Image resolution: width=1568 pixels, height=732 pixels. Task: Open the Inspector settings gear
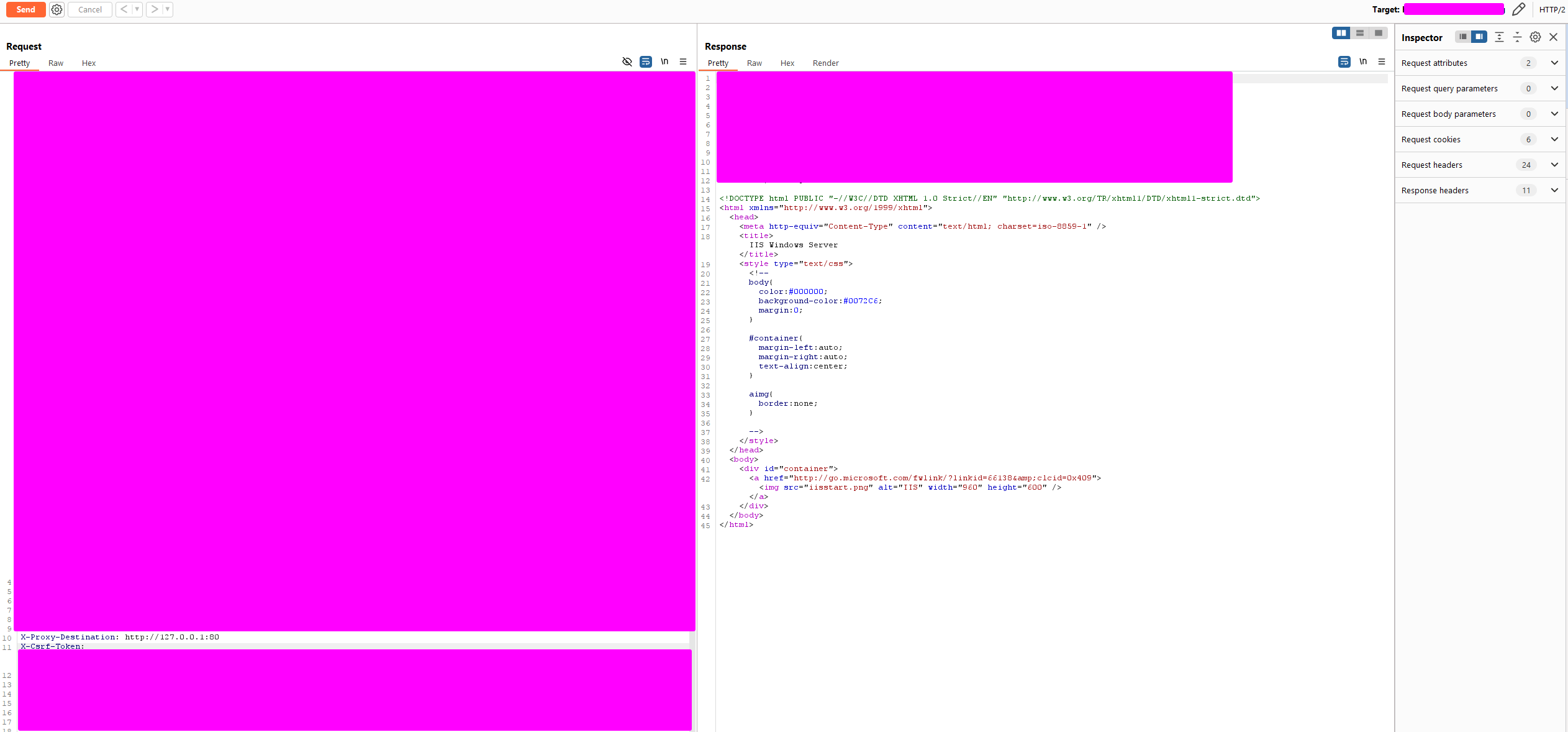[x=1534, y=37]
